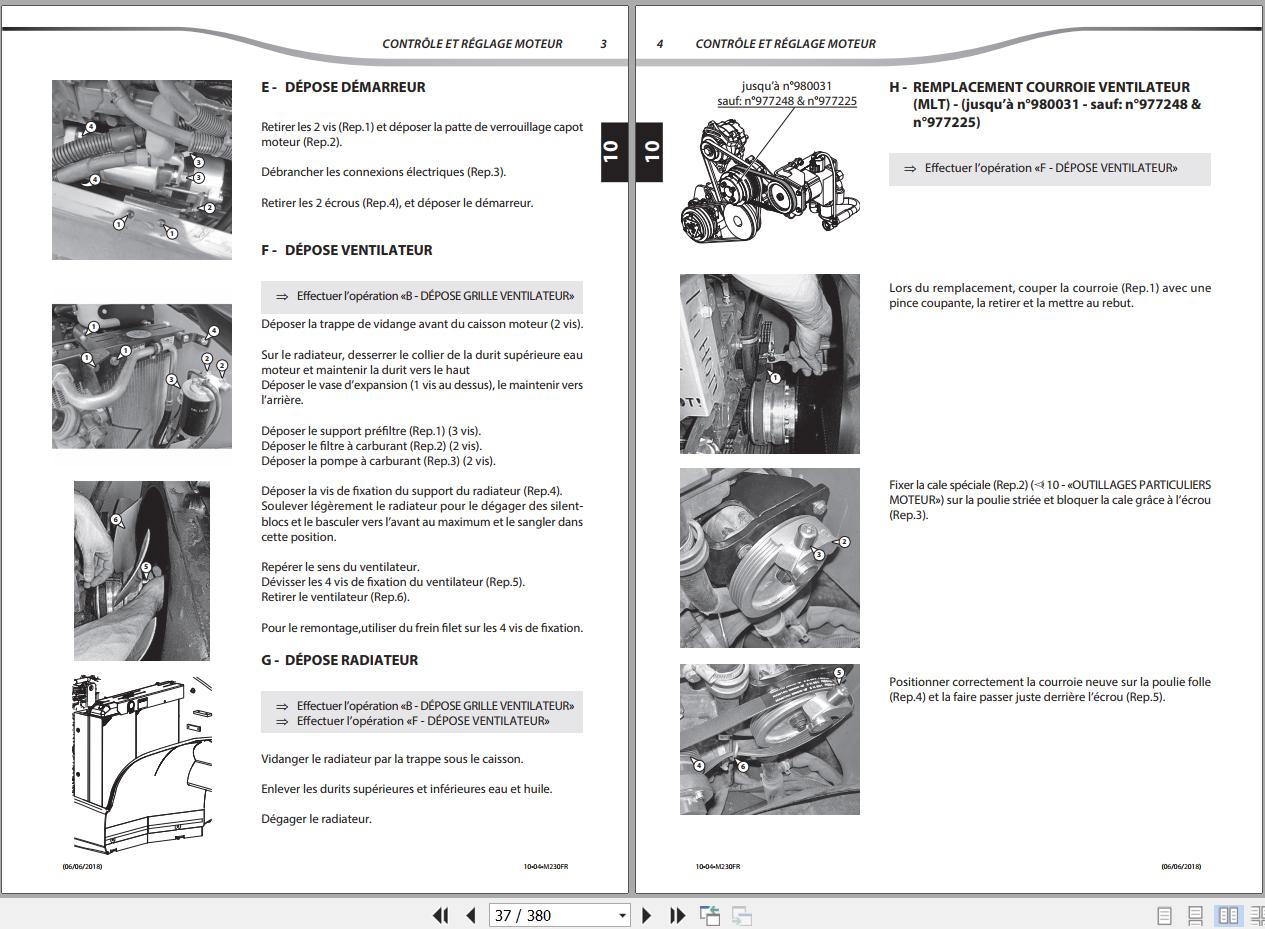Viewport: 1265px width, 929px height.
Task: Click the heading F - DÉPOSE VENTILATEUR
Action: pyautogui.click(x=347, y=250)
